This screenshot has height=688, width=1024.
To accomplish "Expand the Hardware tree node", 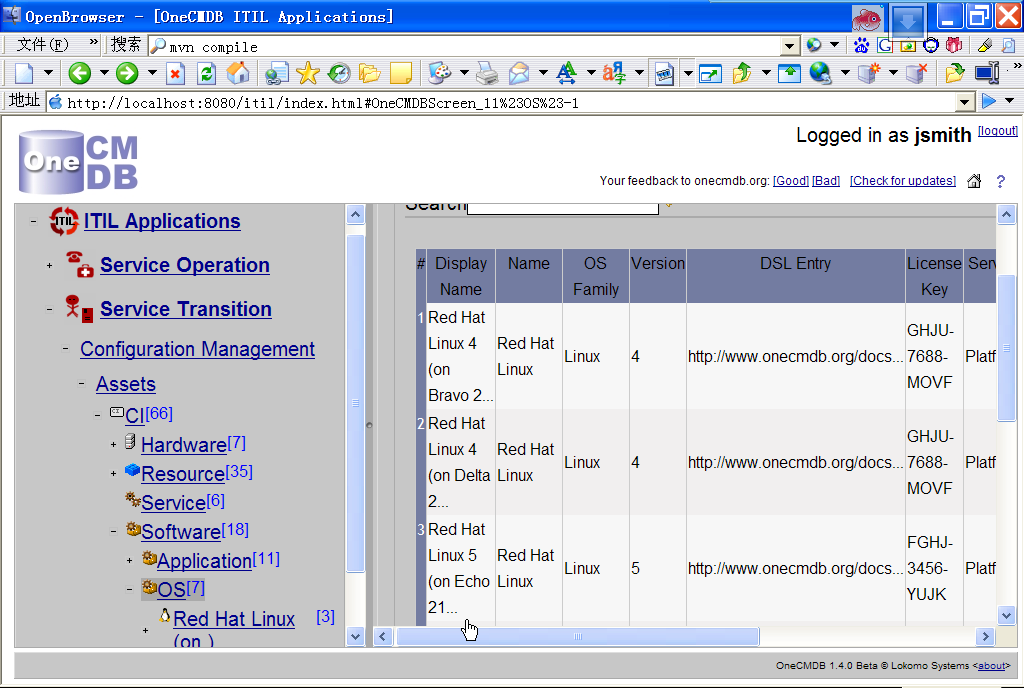I will (x=114, y=444).
